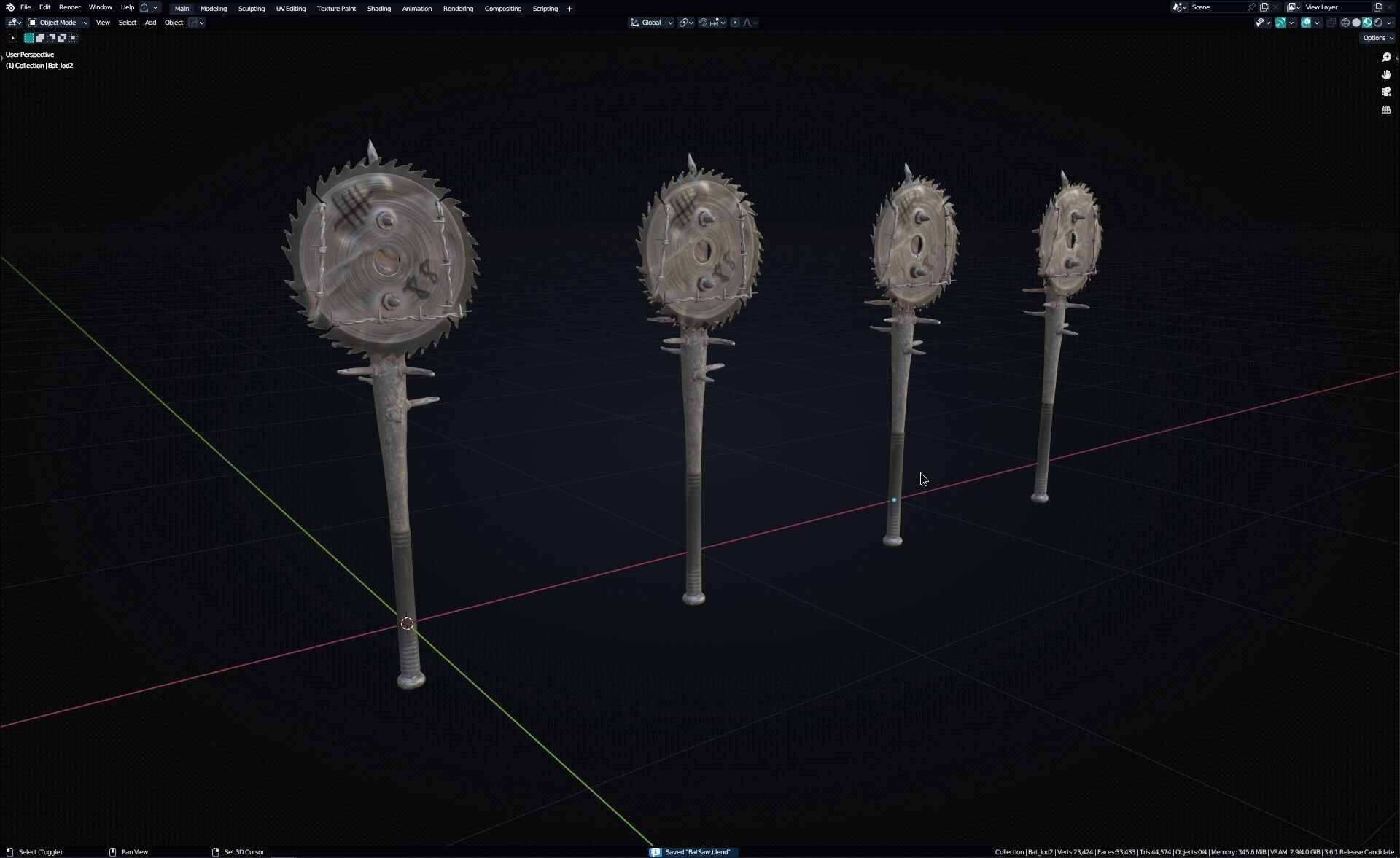Screen dimensions: 1400x858
Task: Open the Help menu
Action: point(128,7)
